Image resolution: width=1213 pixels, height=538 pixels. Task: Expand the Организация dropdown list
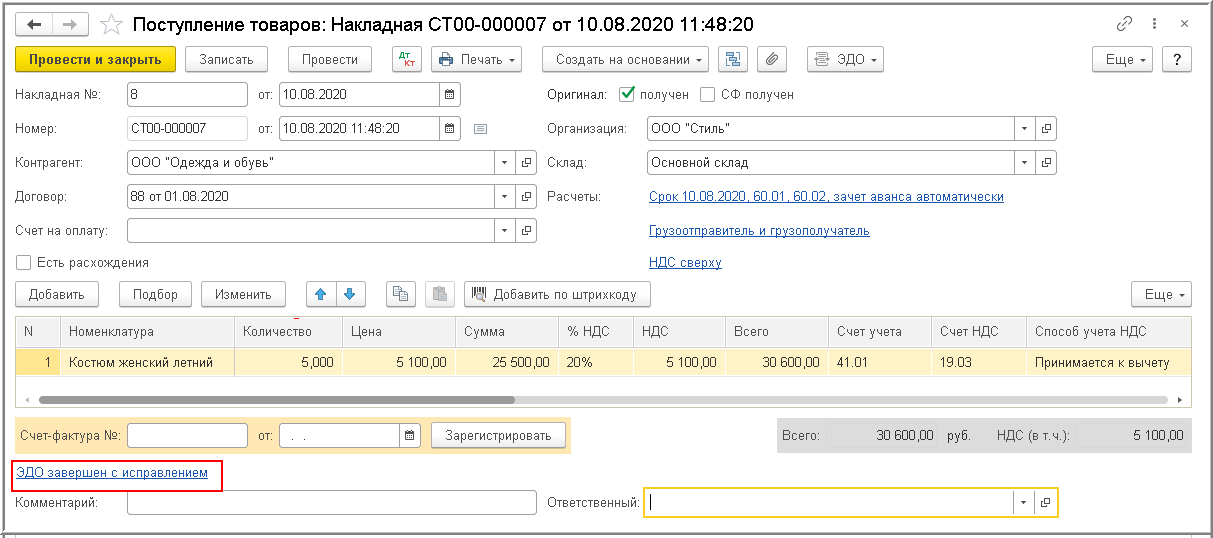point(1024,128)
